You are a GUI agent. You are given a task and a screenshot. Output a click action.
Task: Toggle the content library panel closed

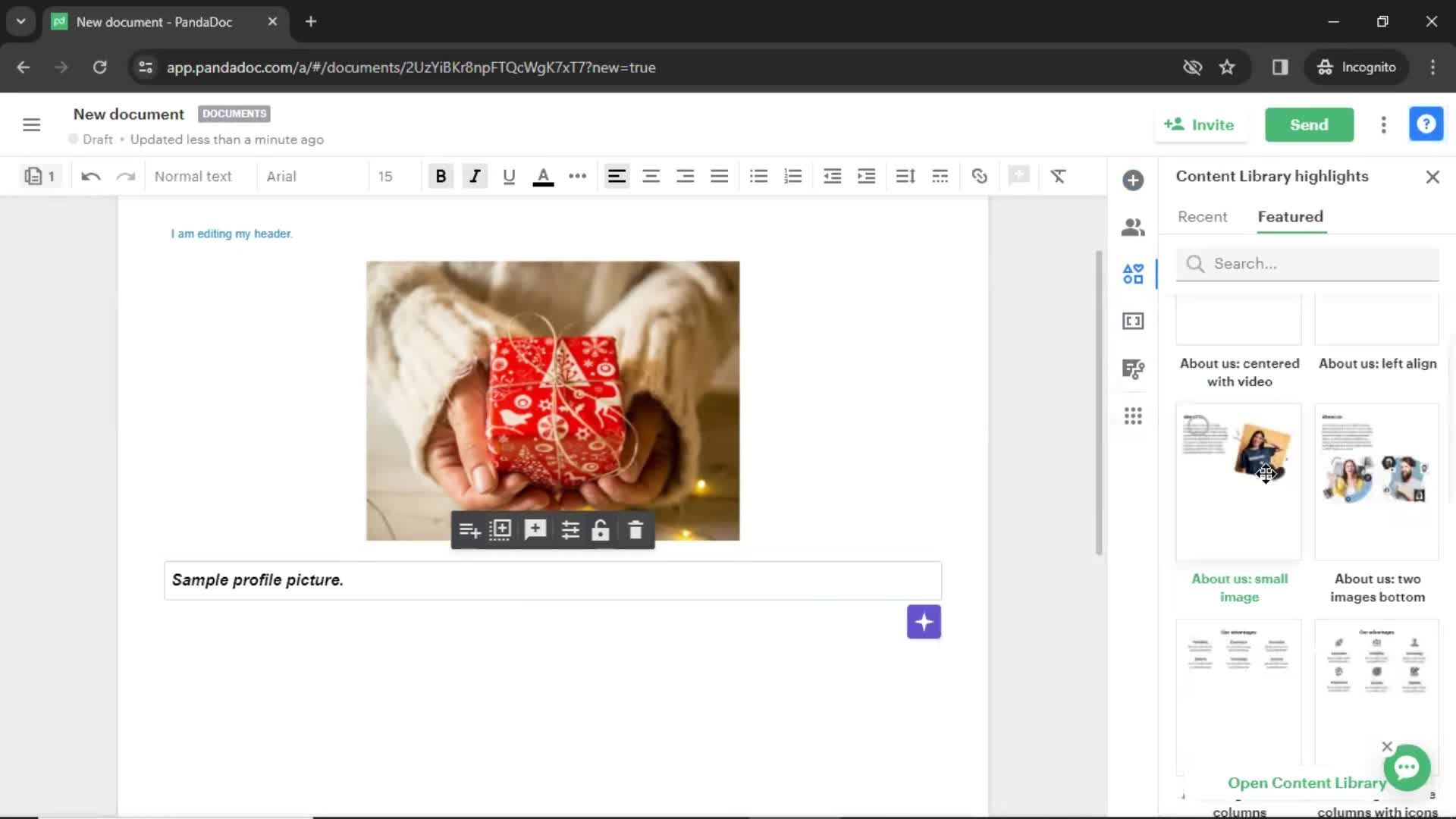pos(1431,177)
